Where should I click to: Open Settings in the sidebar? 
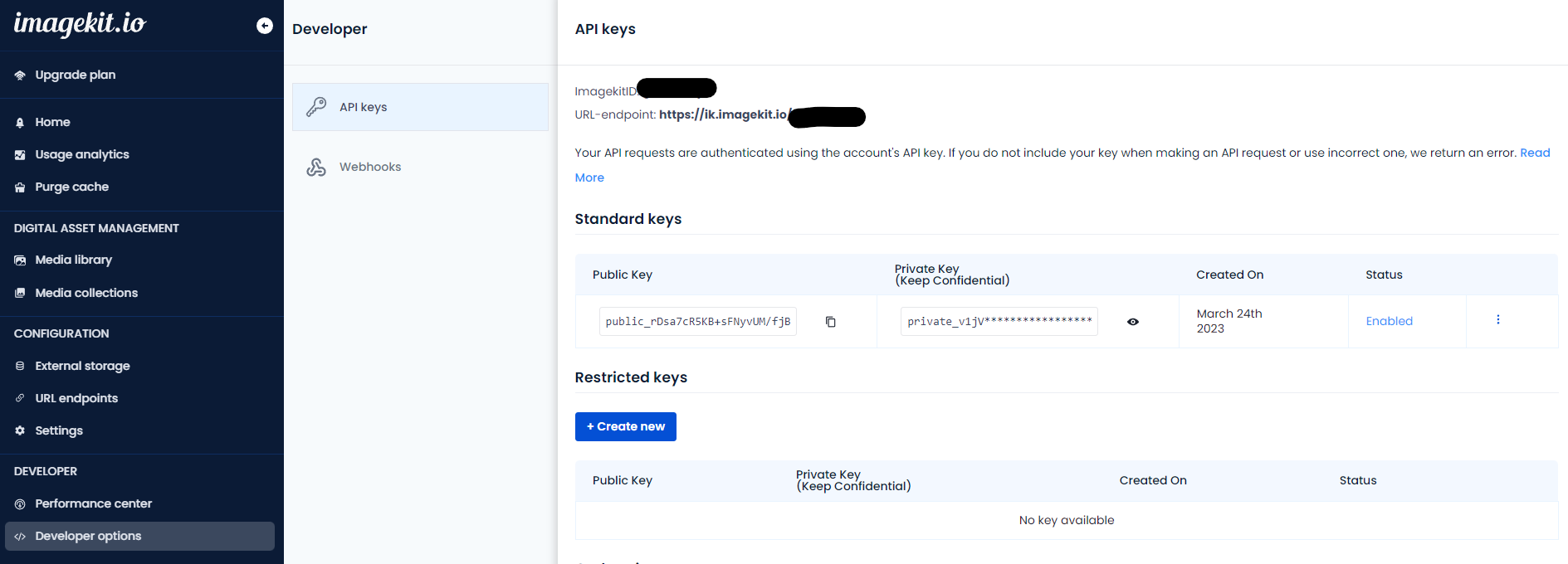pyautogui.click(x=59, y=430)
